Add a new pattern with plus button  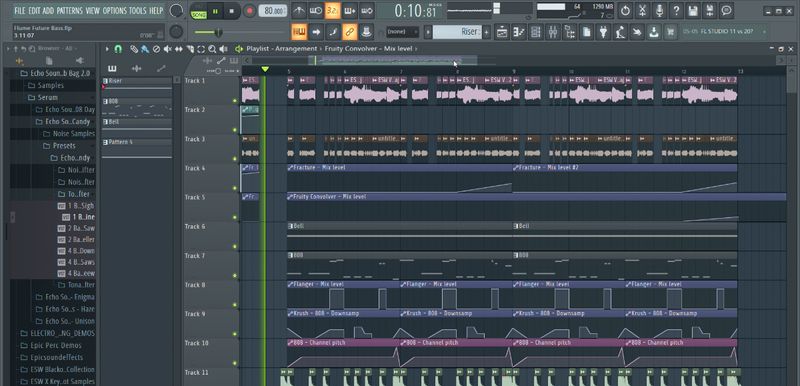pos(487,32)
